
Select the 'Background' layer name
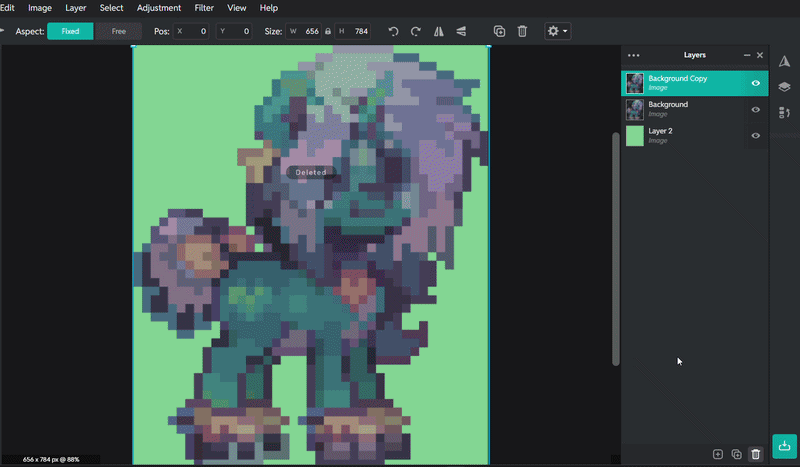(x=668, y=104)
